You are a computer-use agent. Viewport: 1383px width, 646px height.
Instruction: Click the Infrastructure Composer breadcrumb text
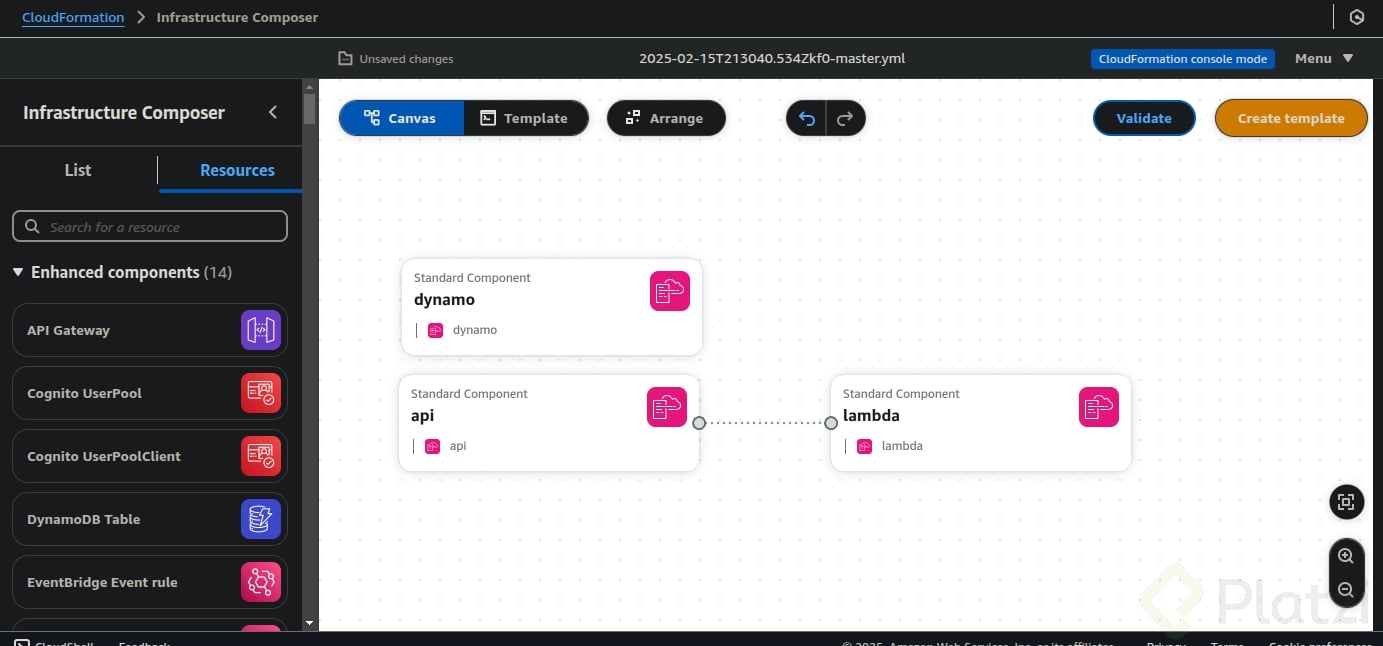point(237,17)
